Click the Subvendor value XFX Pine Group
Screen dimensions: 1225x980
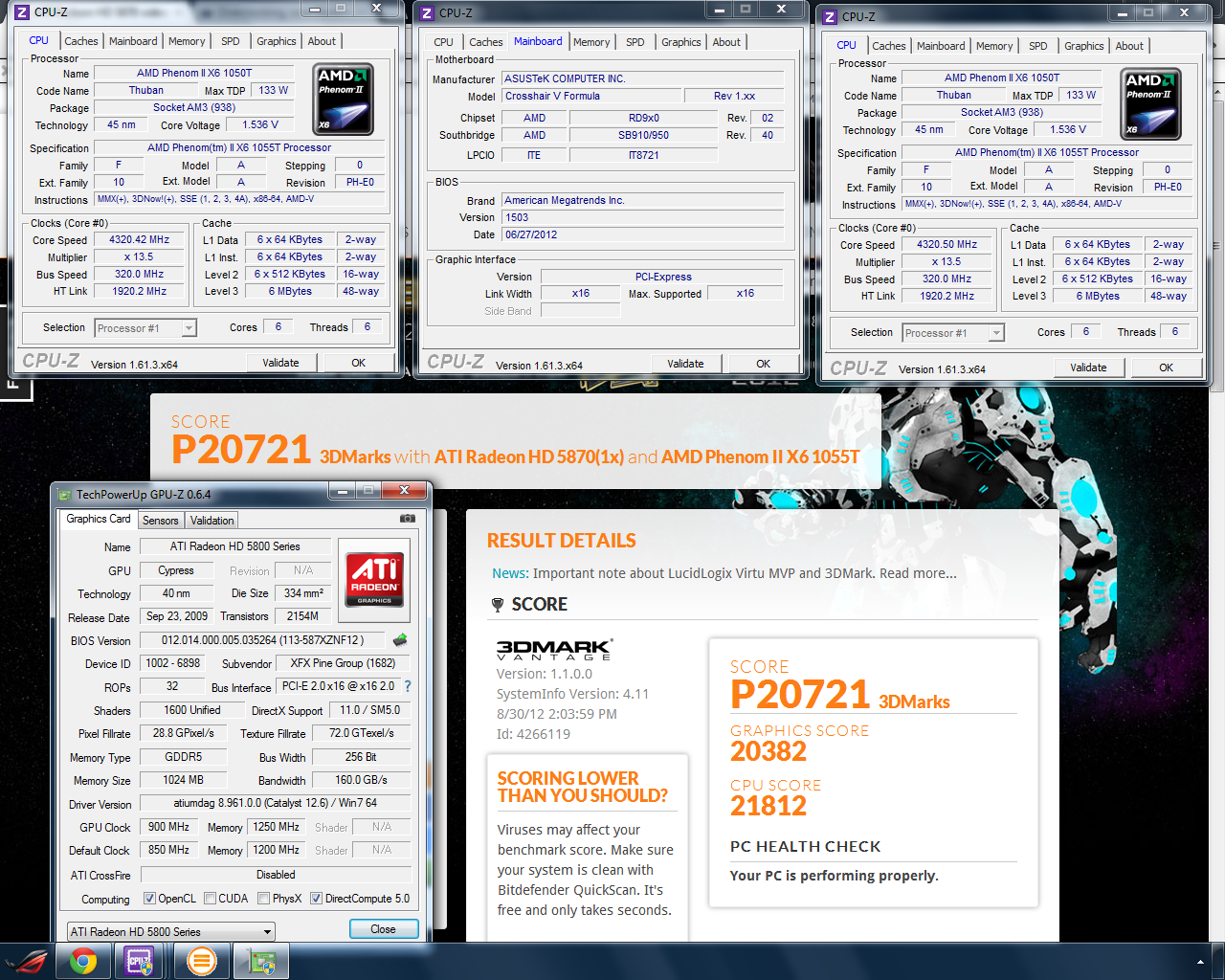343,663
